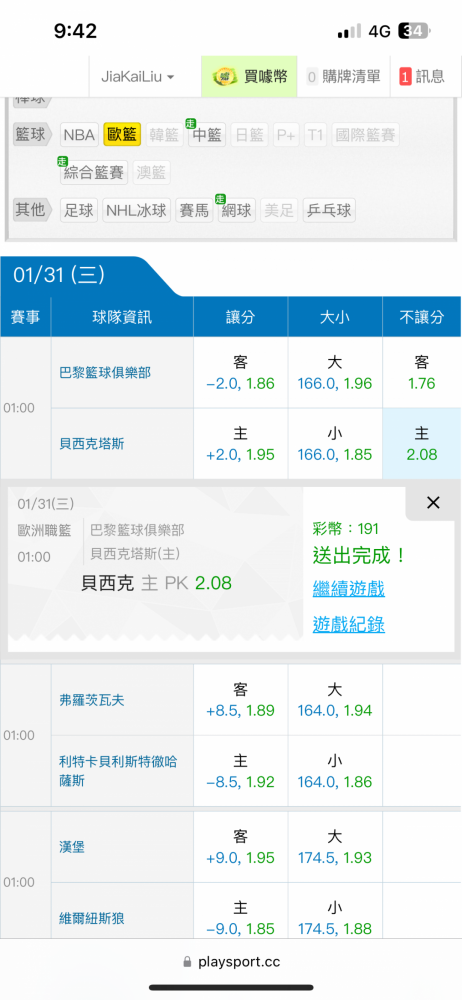
Task: Open the 遊戲紀錄 link
Action: pyautogui.click(x=348, y=624)
